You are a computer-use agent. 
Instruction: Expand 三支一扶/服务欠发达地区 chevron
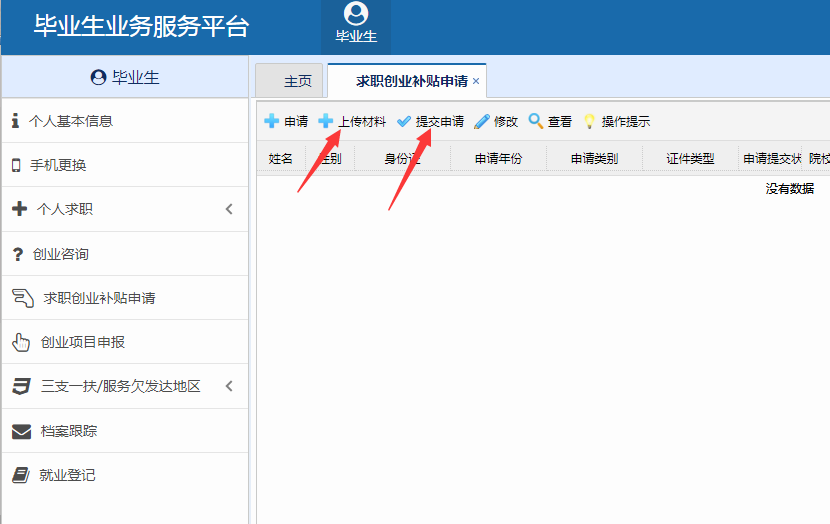228,386
